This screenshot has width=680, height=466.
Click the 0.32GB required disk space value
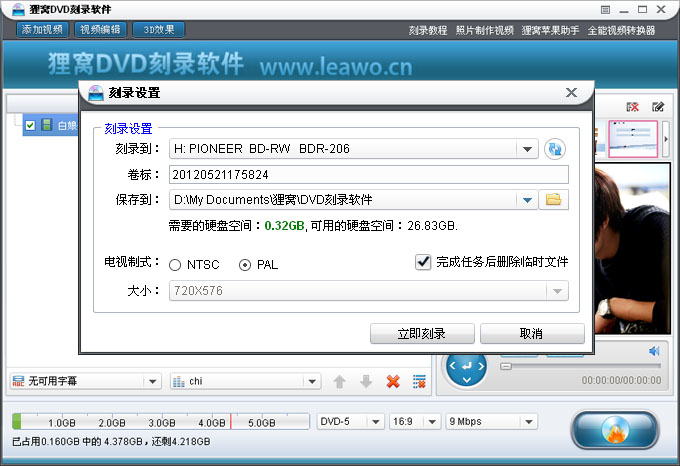coord(284,226)
